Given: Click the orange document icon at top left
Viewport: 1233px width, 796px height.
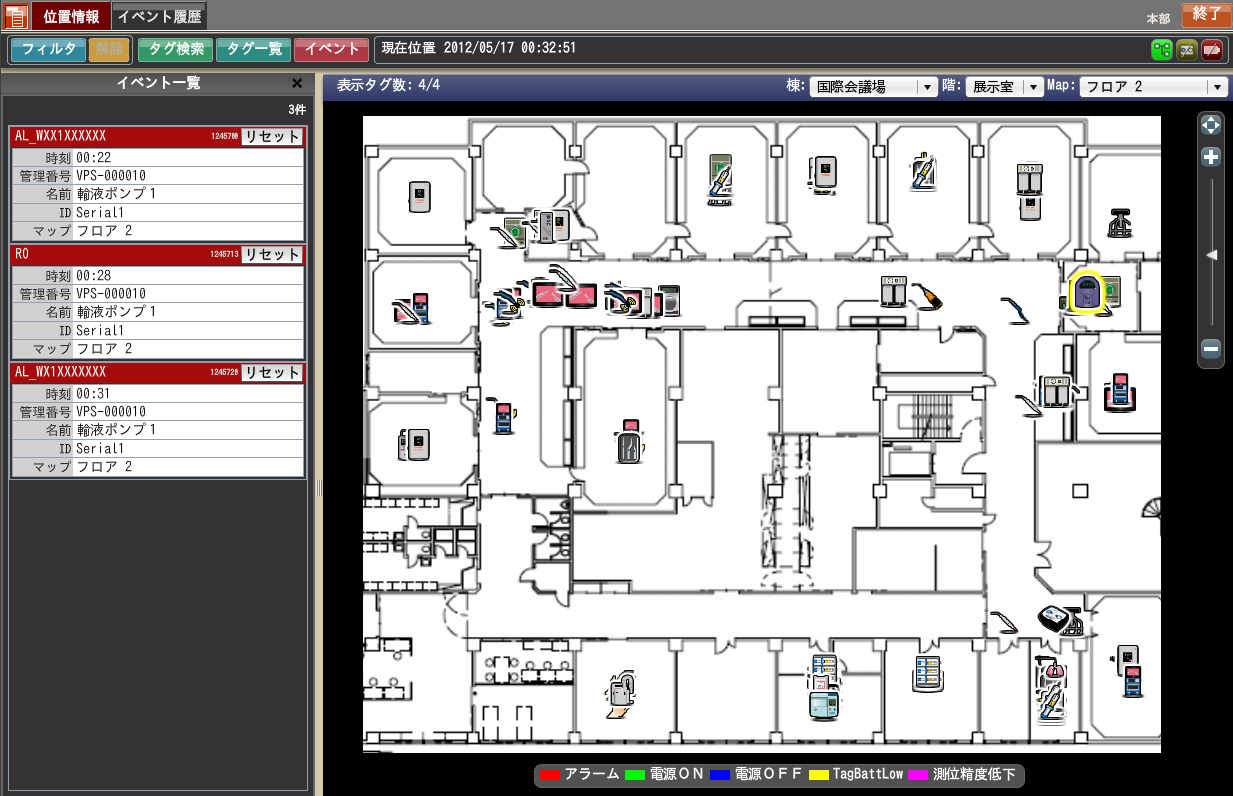Looking at the screenshot, I should coord(16,16).
